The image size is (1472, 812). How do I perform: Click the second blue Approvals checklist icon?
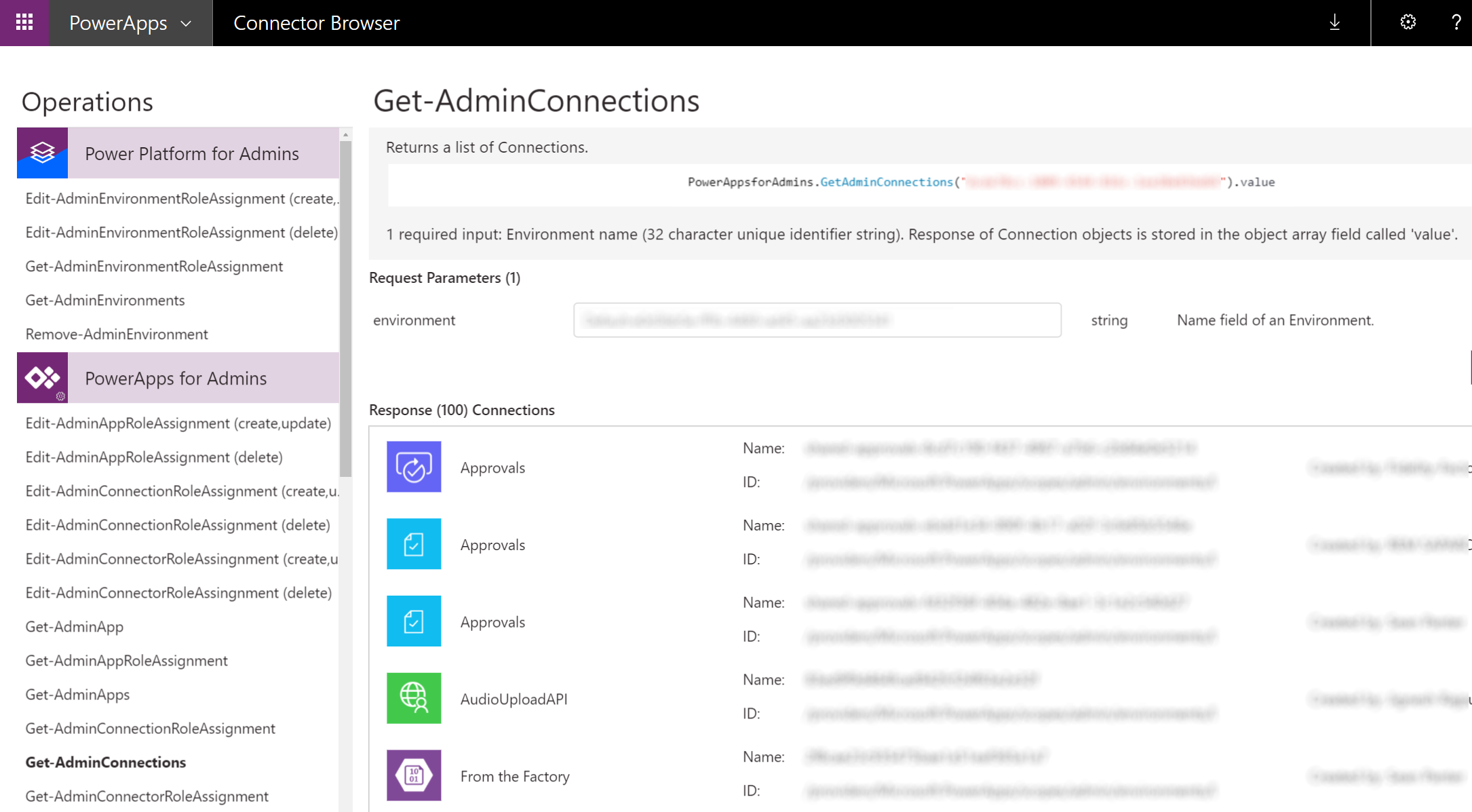pos(413,543)
